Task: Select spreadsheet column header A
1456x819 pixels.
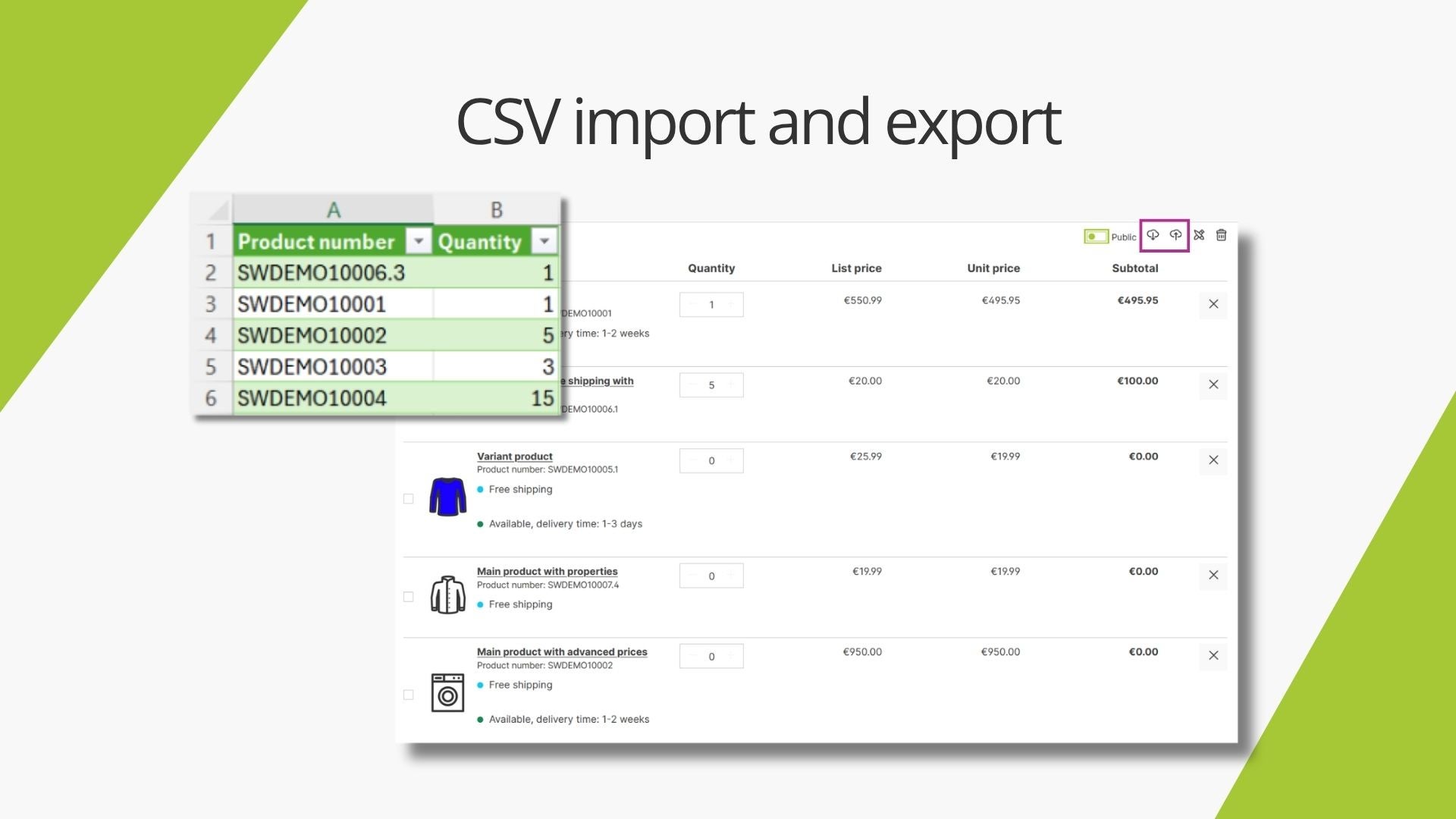Action: [x=333, y=209]
